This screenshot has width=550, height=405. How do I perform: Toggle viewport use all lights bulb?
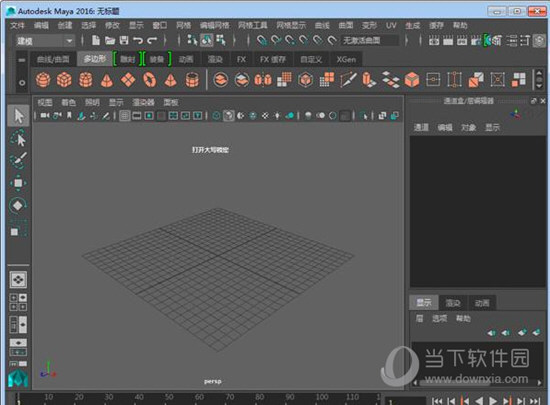(277, 115)
